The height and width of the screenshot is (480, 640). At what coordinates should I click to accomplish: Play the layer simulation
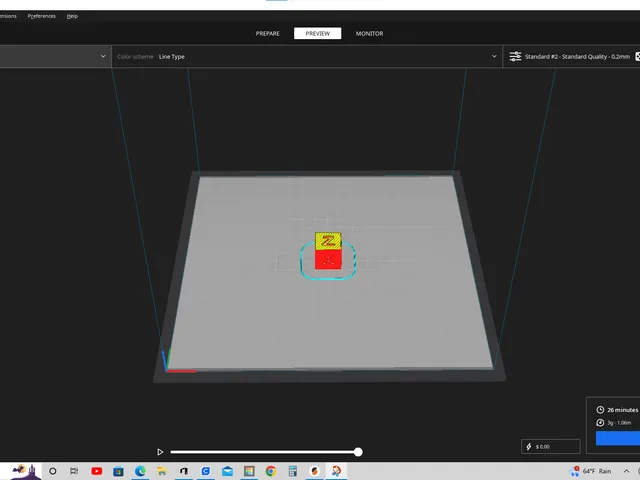(160, 452)
